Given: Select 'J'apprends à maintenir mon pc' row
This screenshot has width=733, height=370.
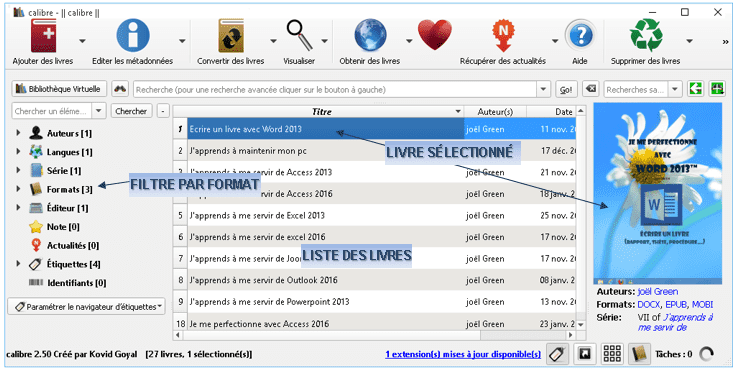Looking at the screenshot, I should pos(374,151).
